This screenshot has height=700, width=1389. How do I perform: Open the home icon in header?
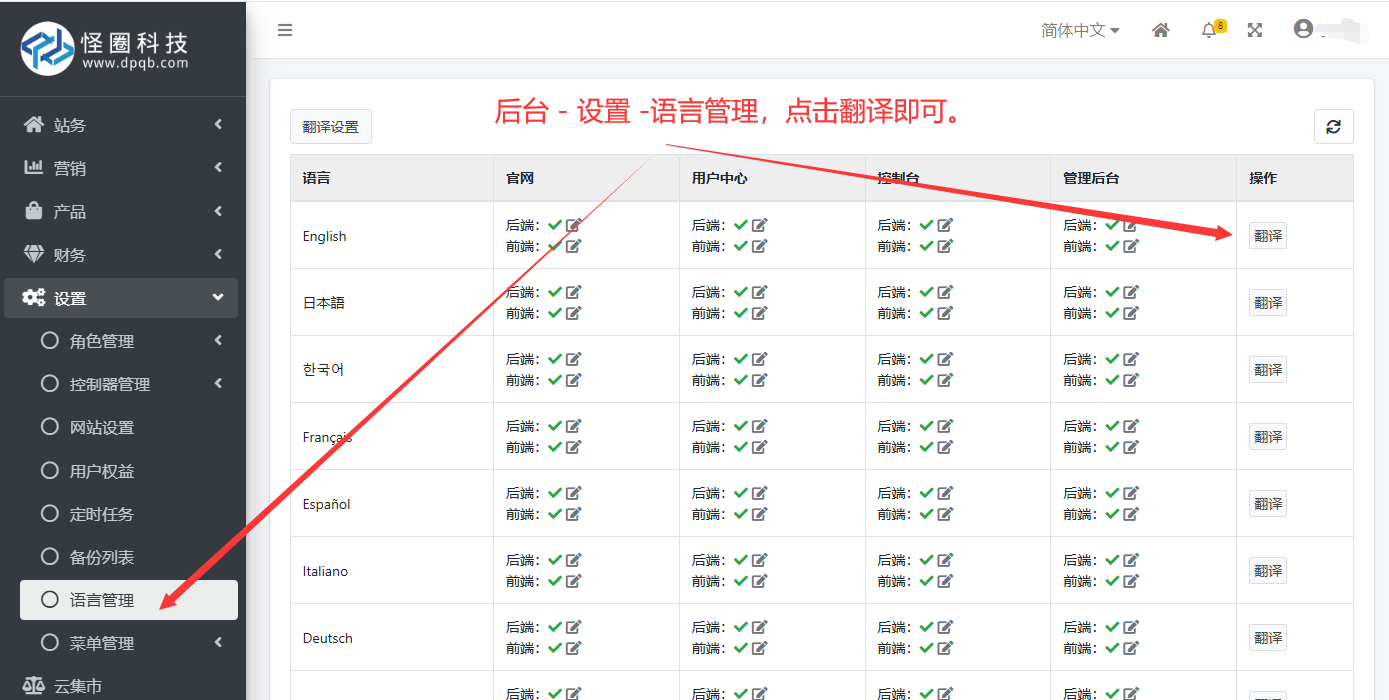[1161, 30]
